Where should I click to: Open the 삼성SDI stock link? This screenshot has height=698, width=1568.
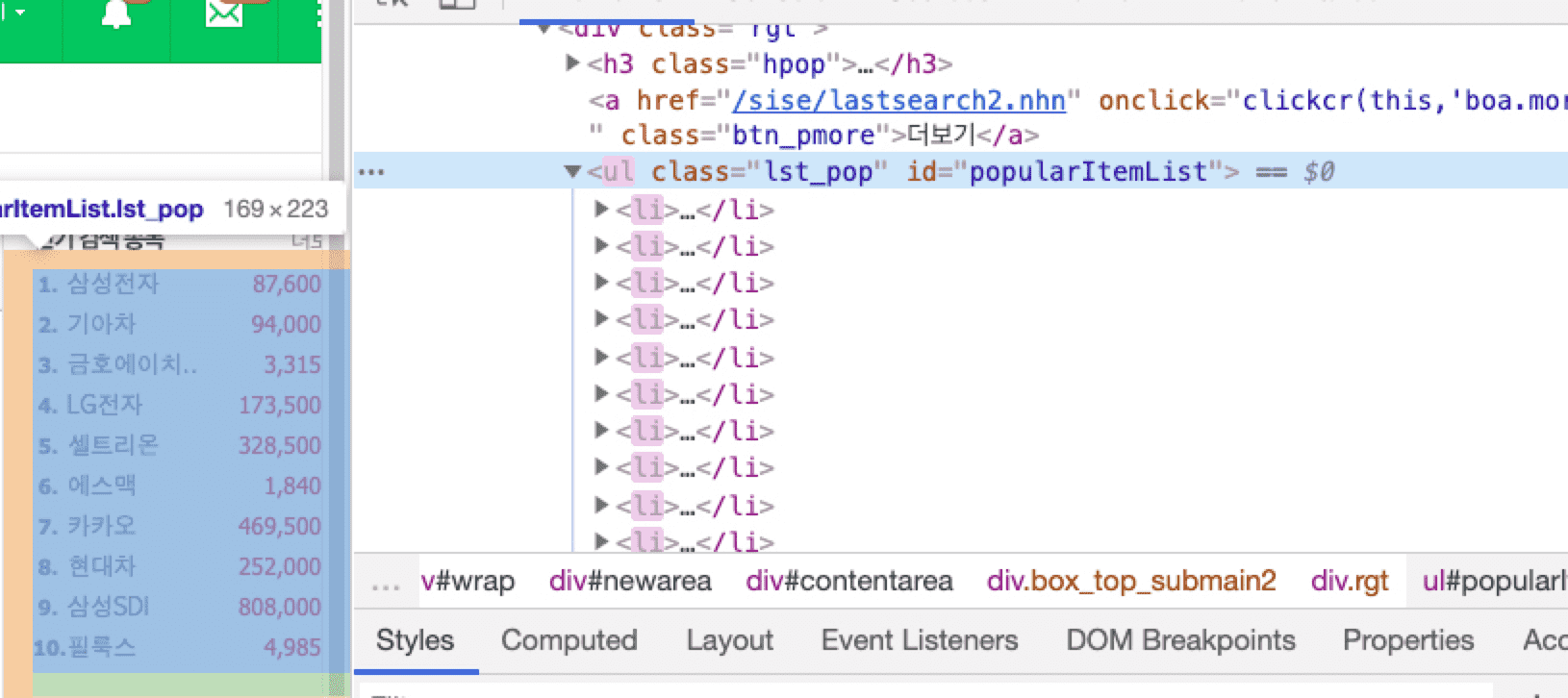coord(108,607)
